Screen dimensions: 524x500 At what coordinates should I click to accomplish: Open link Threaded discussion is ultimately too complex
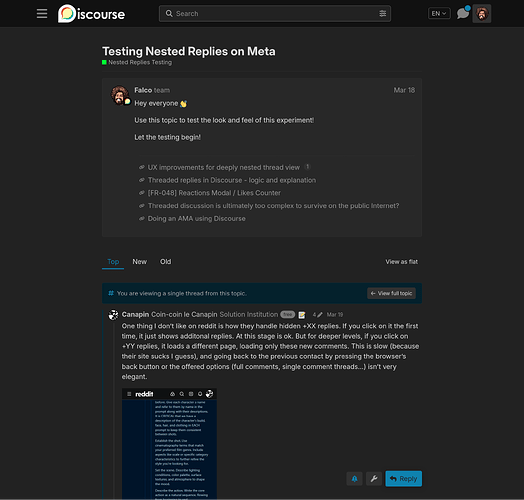coord(273,206)
